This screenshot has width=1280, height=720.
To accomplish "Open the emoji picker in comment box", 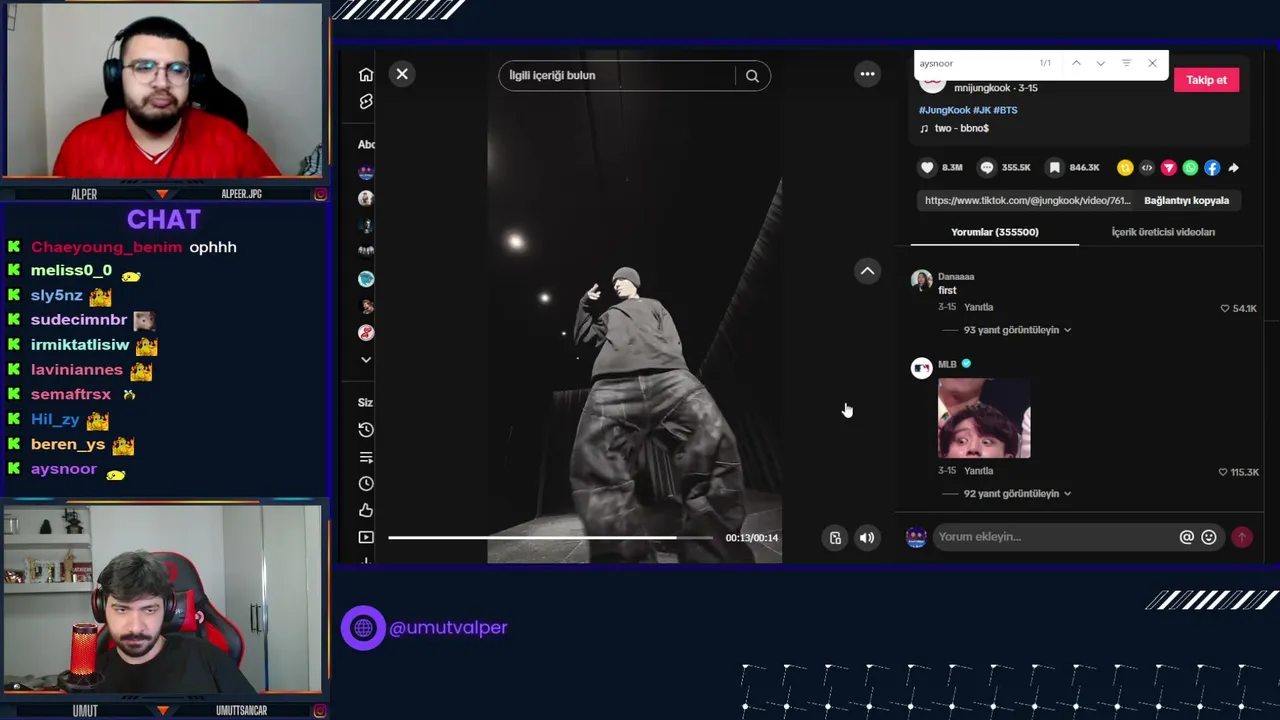I will coord(1209,537).
